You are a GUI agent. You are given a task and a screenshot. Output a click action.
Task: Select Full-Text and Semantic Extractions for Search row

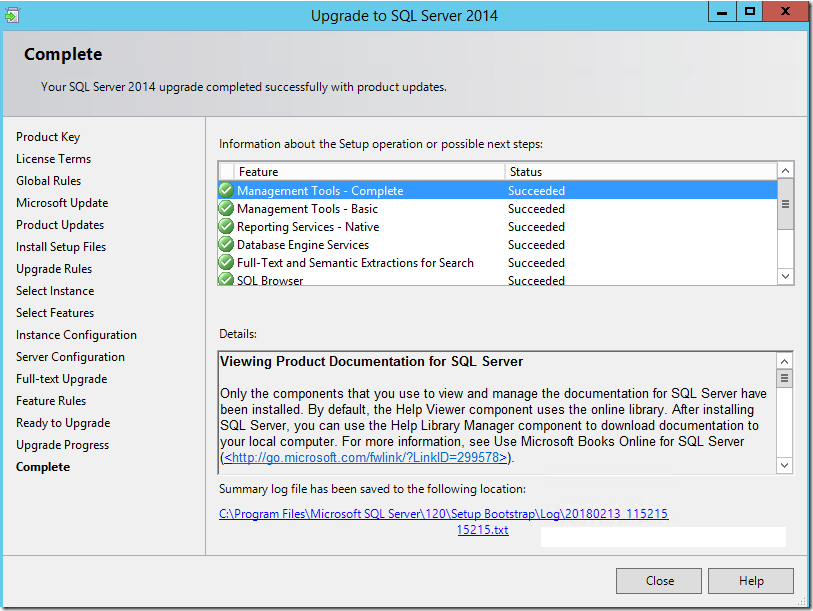click(x=498, y=262)
